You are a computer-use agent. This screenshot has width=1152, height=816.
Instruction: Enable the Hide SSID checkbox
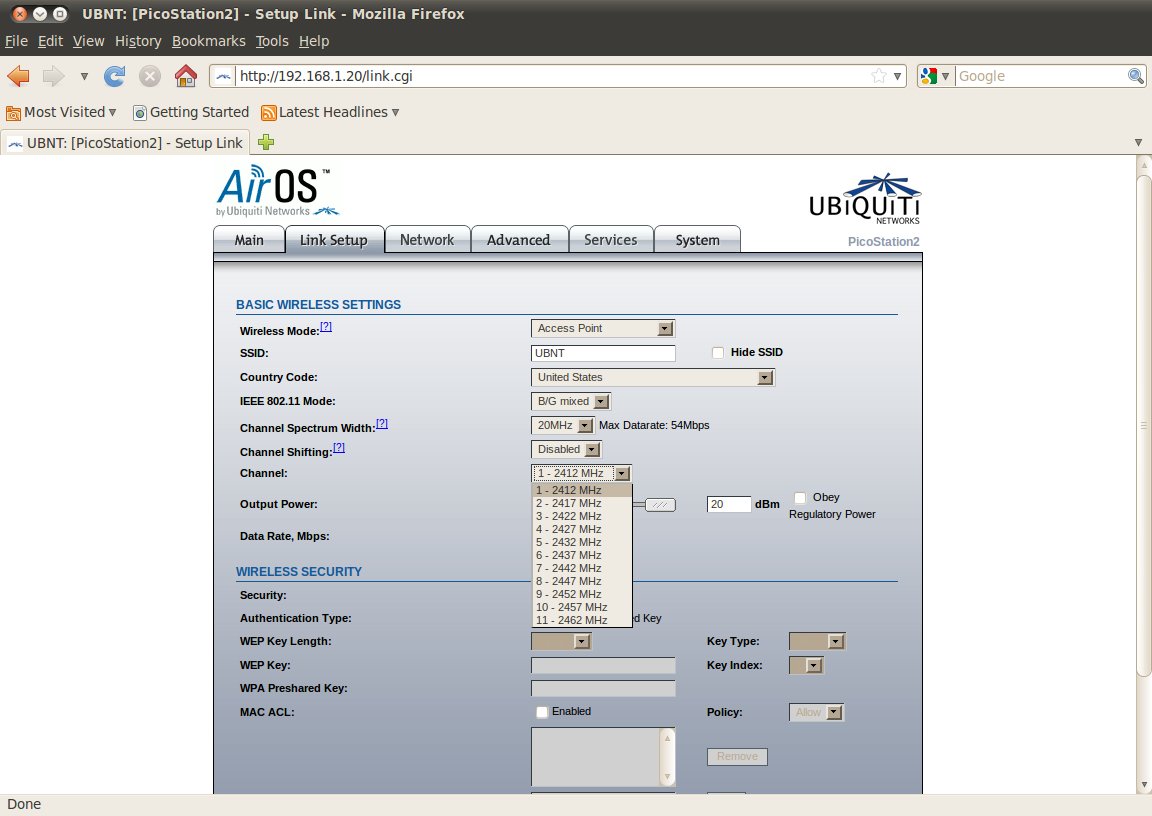tap(717, 352)
